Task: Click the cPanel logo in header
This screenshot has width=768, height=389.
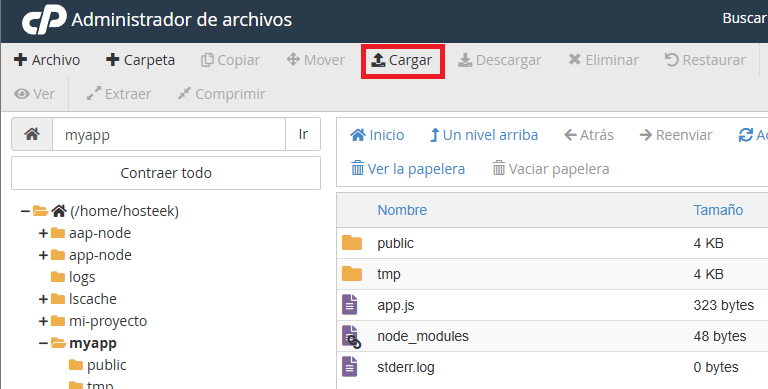Action: coord(44,20)
